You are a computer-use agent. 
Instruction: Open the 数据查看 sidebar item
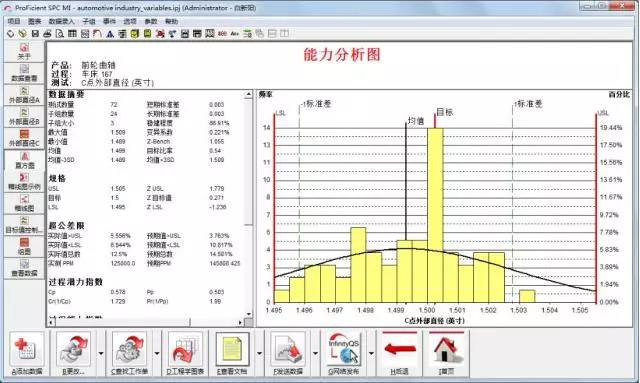click(x=24, y=73)
